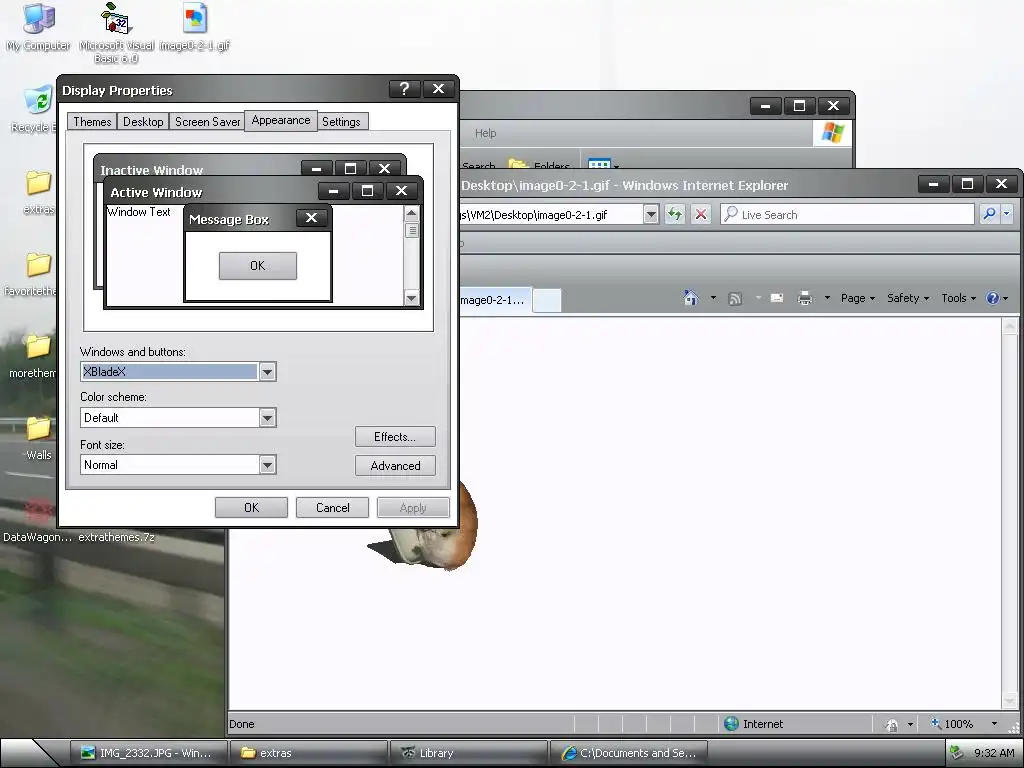Switch to IMG_2332.JPG taskbar window
This screenshot has width=1024, height=768.
[149, 753]
